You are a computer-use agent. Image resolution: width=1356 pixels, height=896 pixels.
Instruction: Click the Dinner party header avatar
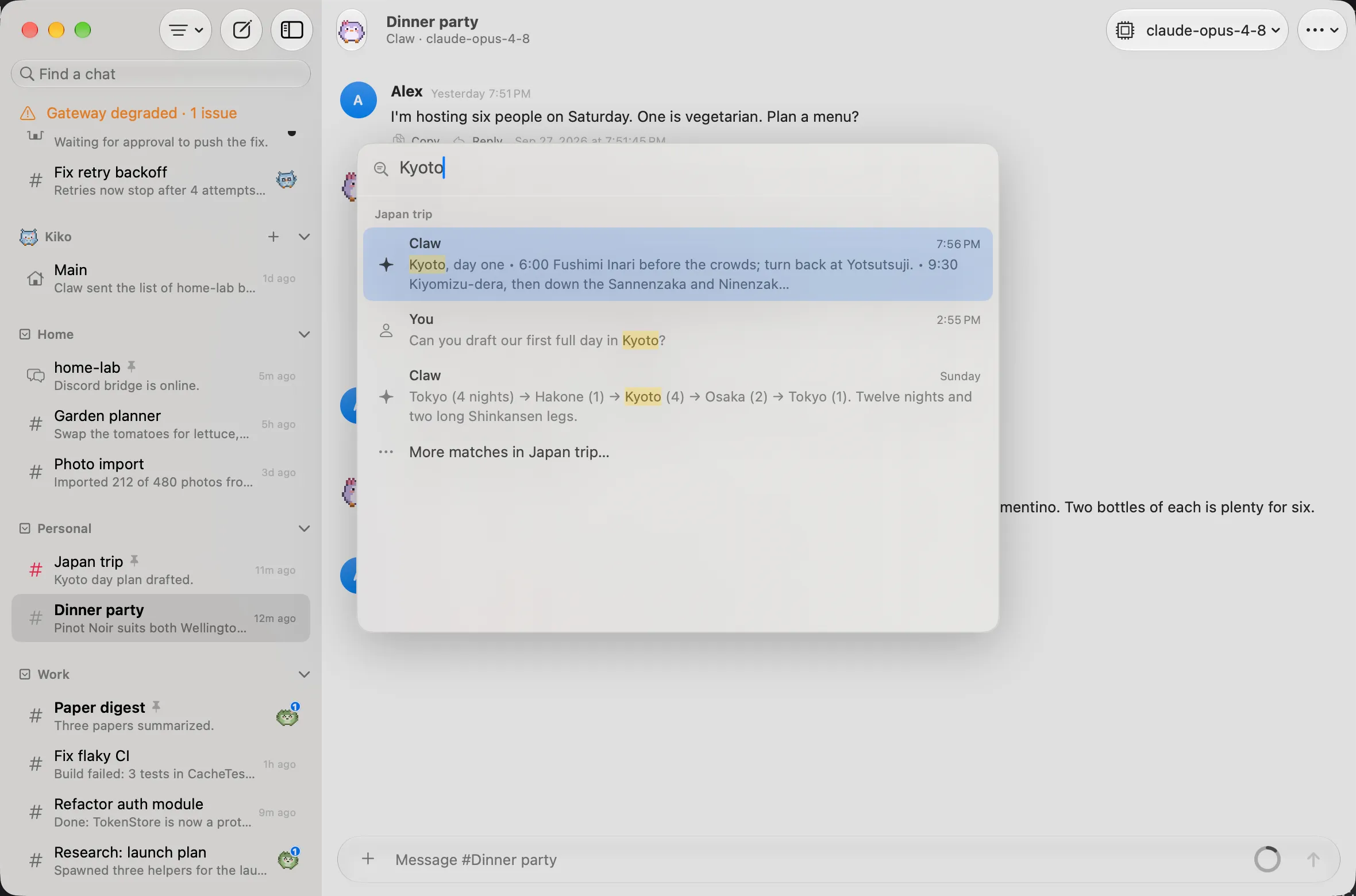point(352,30)
